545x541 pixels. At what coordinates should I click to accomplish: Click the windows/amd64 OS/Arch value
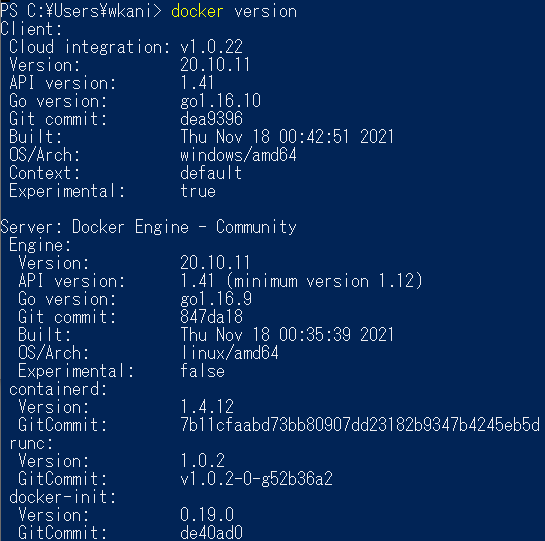point(238,155)
